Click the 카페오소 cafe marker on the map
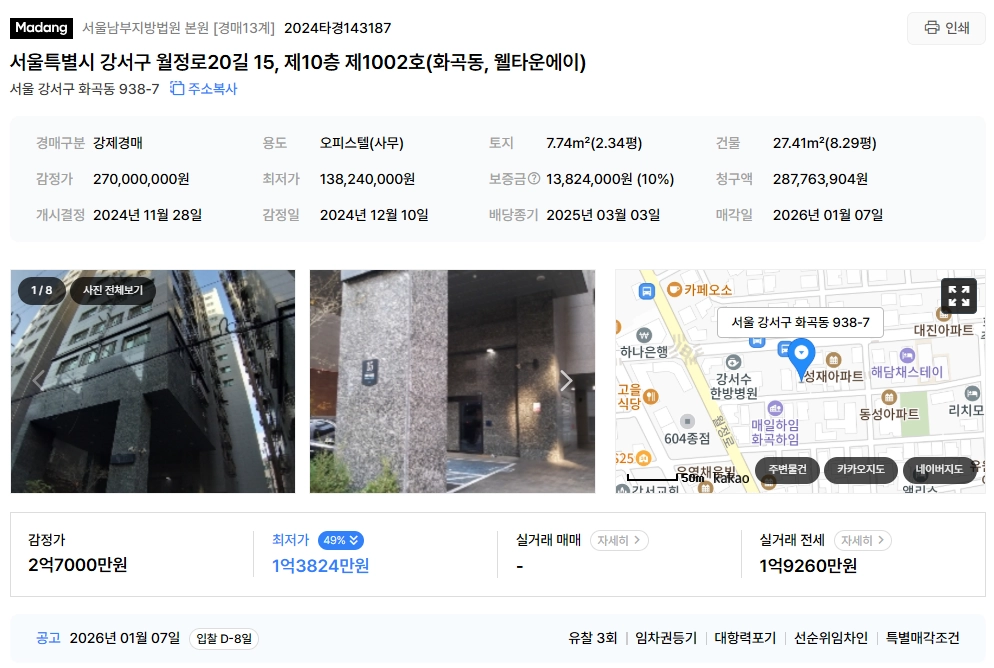The height and width of the screenshot is (668, 994). click(674, 290)
